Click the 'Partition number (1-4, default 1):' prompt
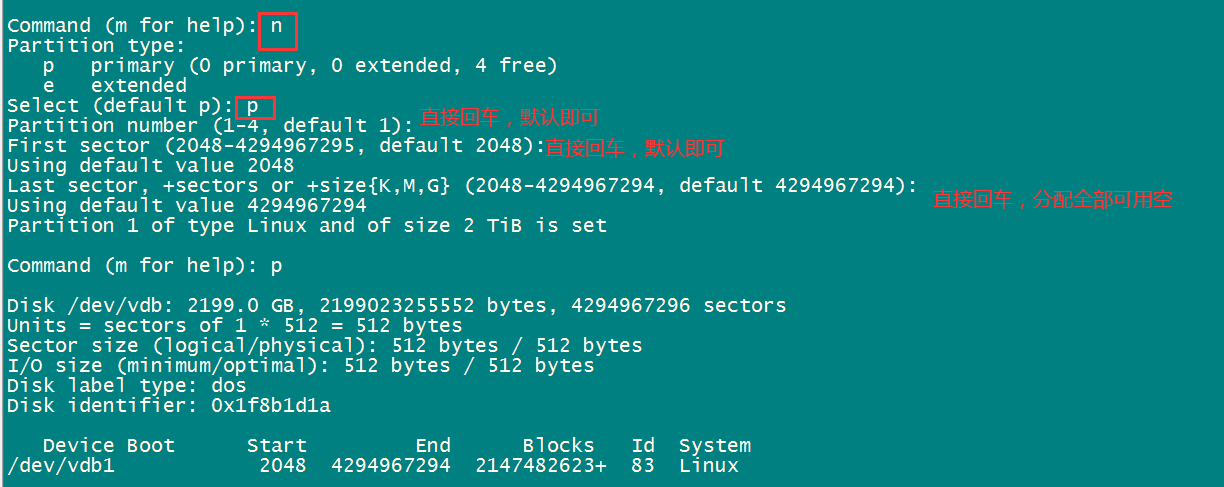This screenshot has width=1224, height=487. coord(210,126)
